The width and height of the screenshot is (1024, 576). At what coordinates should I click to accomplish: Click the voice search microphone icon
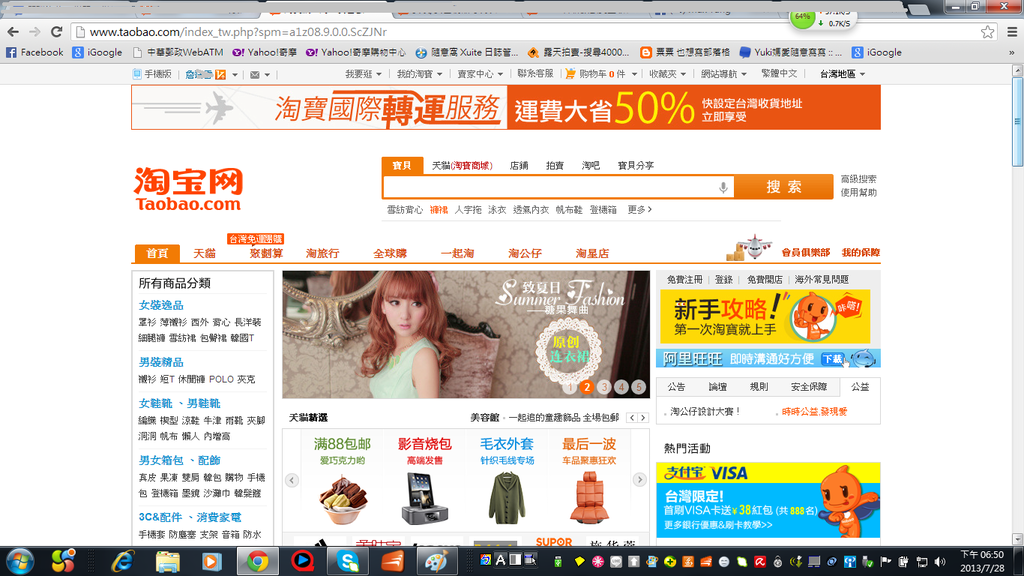click(x=723, y=187)
